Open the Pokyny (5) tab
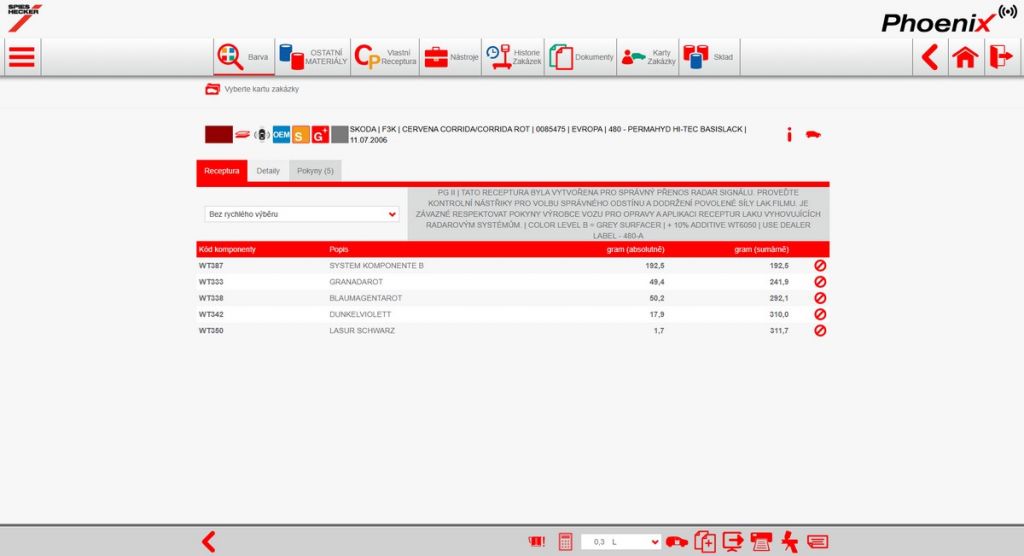This screenshot has width=1024, height=556. pyautogui.click(x=315, y=171)
